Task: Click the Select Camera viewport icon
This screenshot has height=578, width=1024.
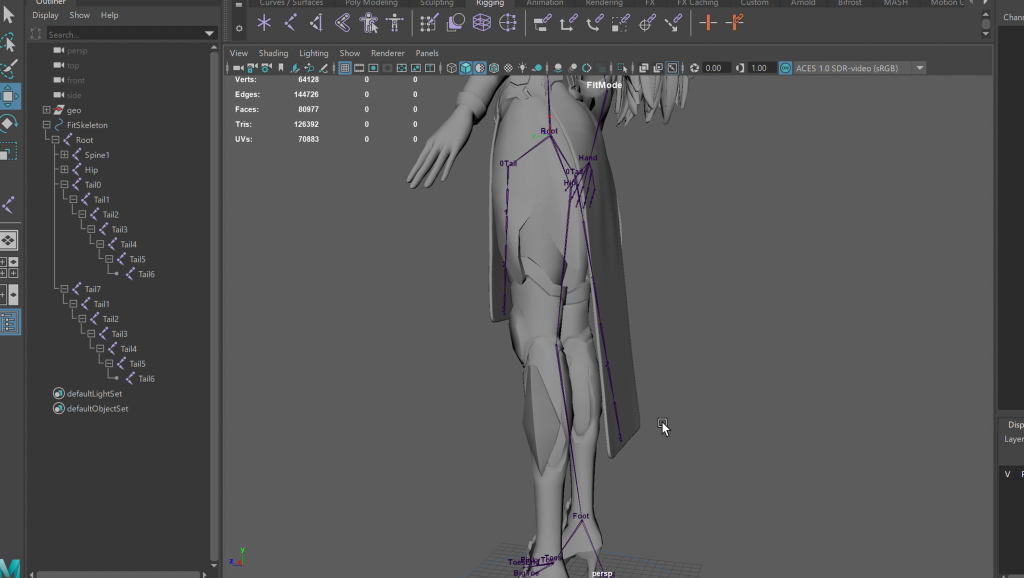Action: pyautogui.click(x=238, y=68)
